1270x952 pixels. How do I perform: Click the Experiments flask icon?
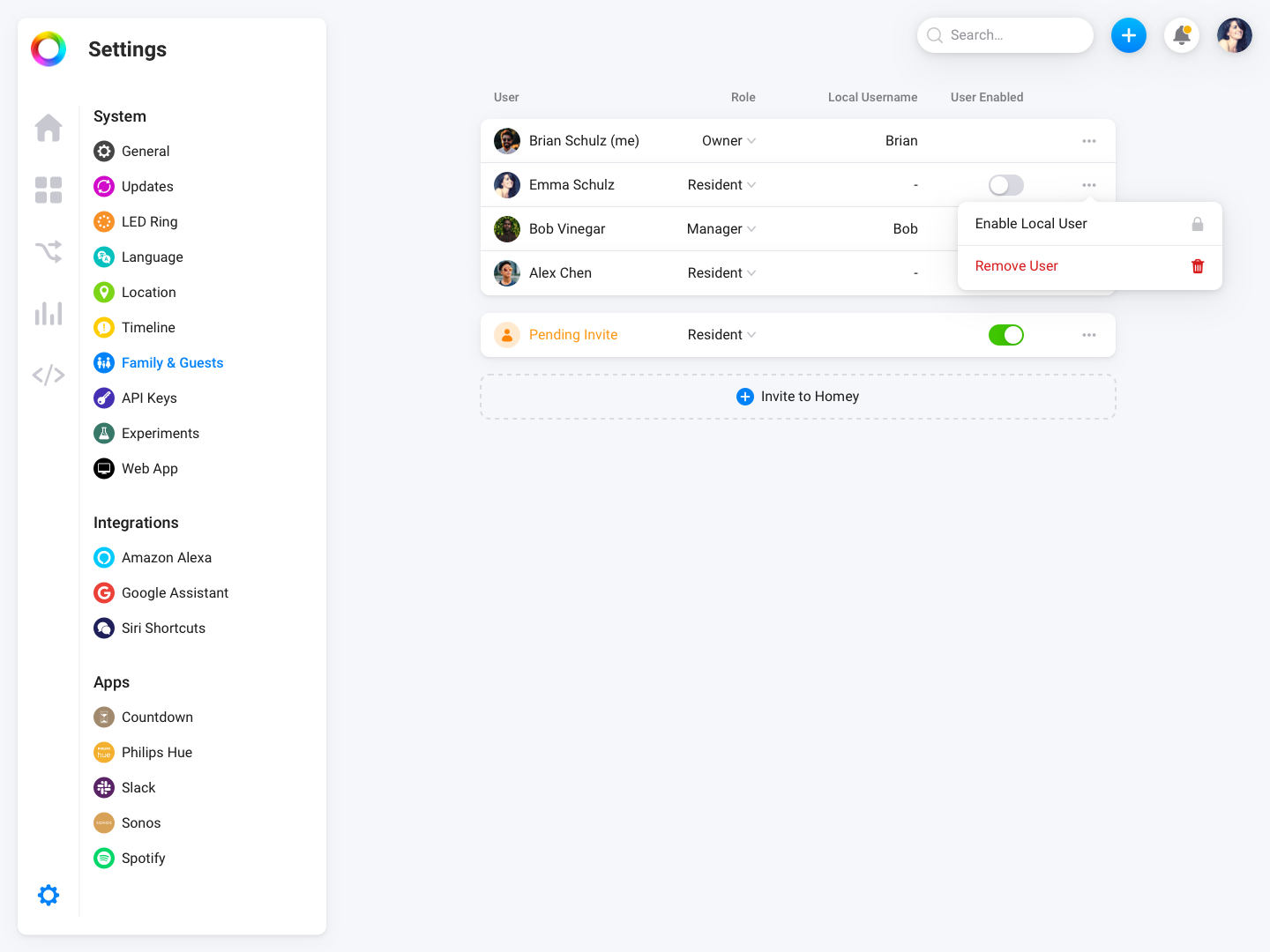click(x=104, y=433)
